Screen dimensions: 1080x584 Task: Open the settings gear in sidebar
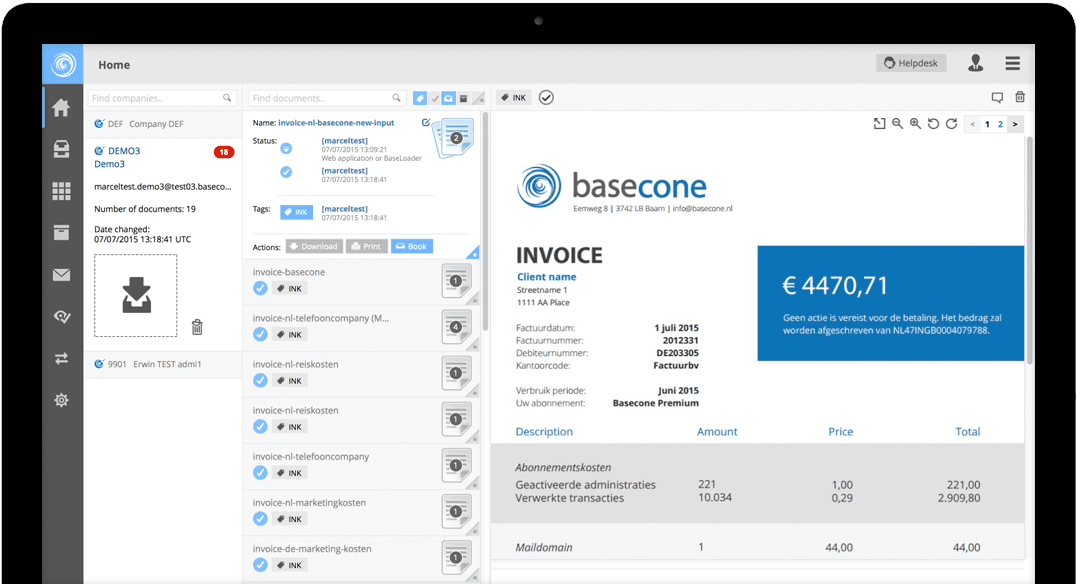[62, 400]
